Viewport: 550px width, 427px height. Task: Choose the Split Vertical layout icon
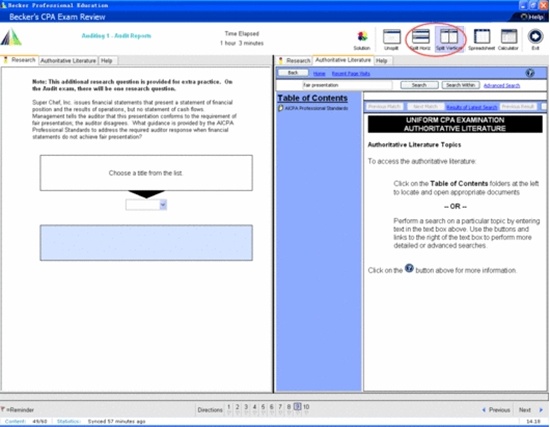click(449, 39)
